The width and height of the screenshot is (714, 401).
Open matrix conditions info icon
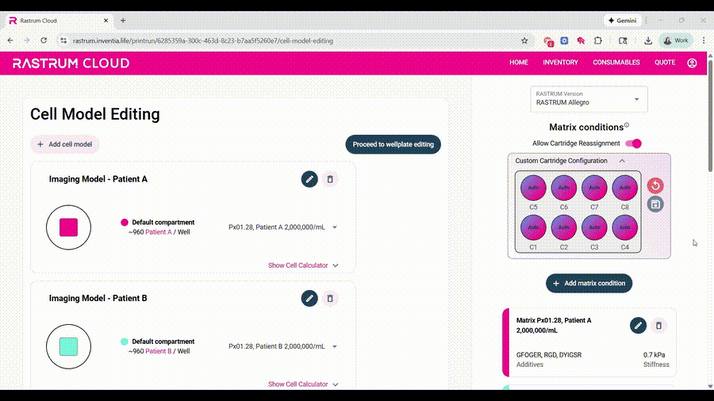627,125
